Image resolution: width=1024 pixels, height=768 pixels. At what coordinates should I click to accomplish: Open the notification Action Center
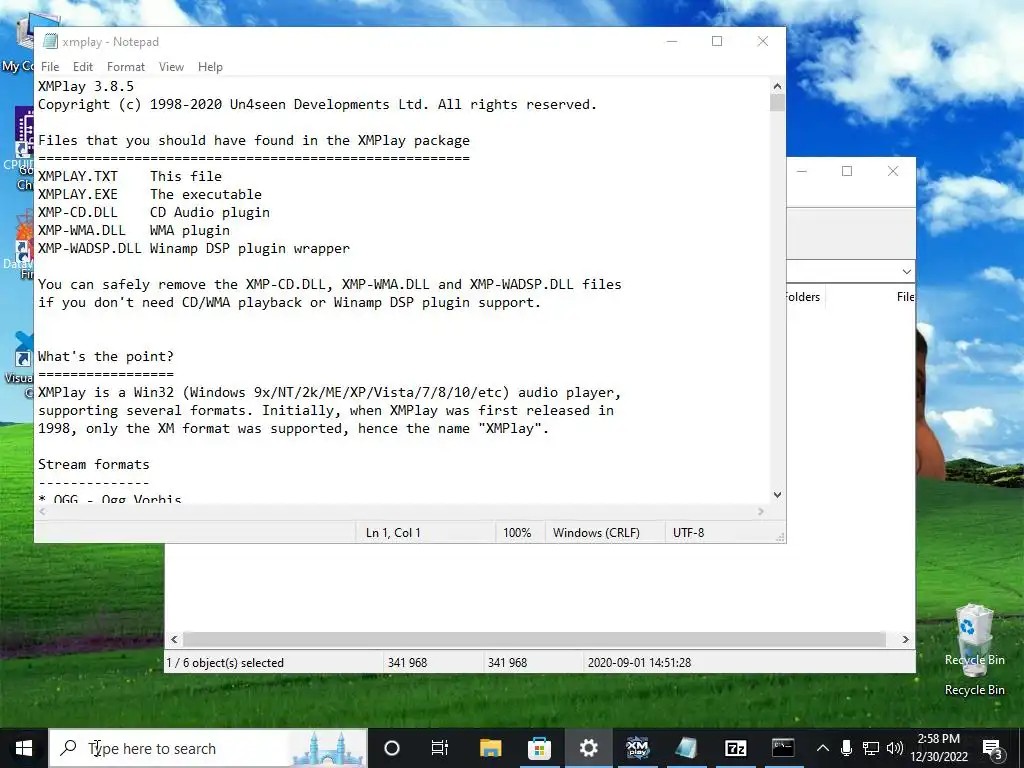[992, 748]
